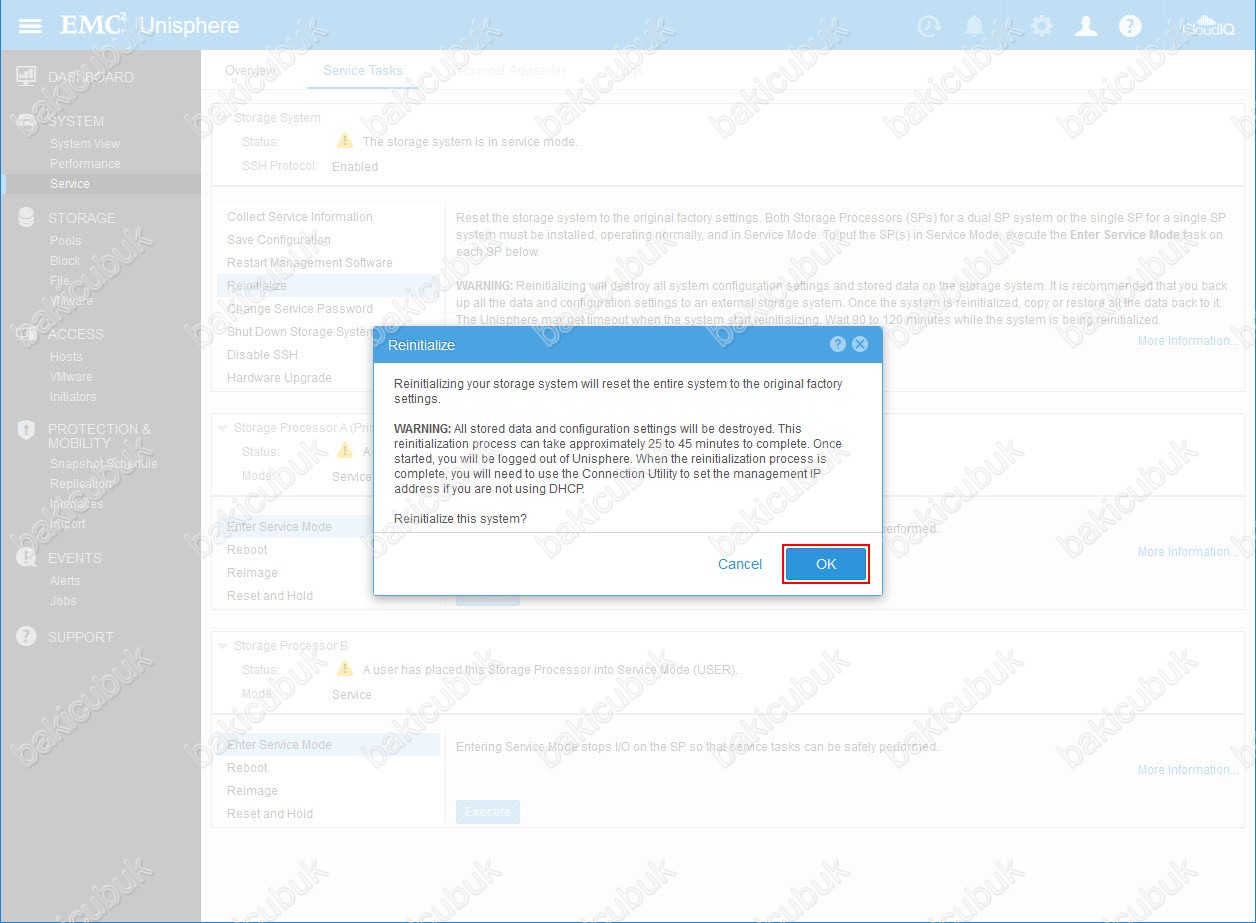Select Disable SSH task
Image resolution: width=1256 pixels, height=923 pixels.
click(x=262, y=355)
